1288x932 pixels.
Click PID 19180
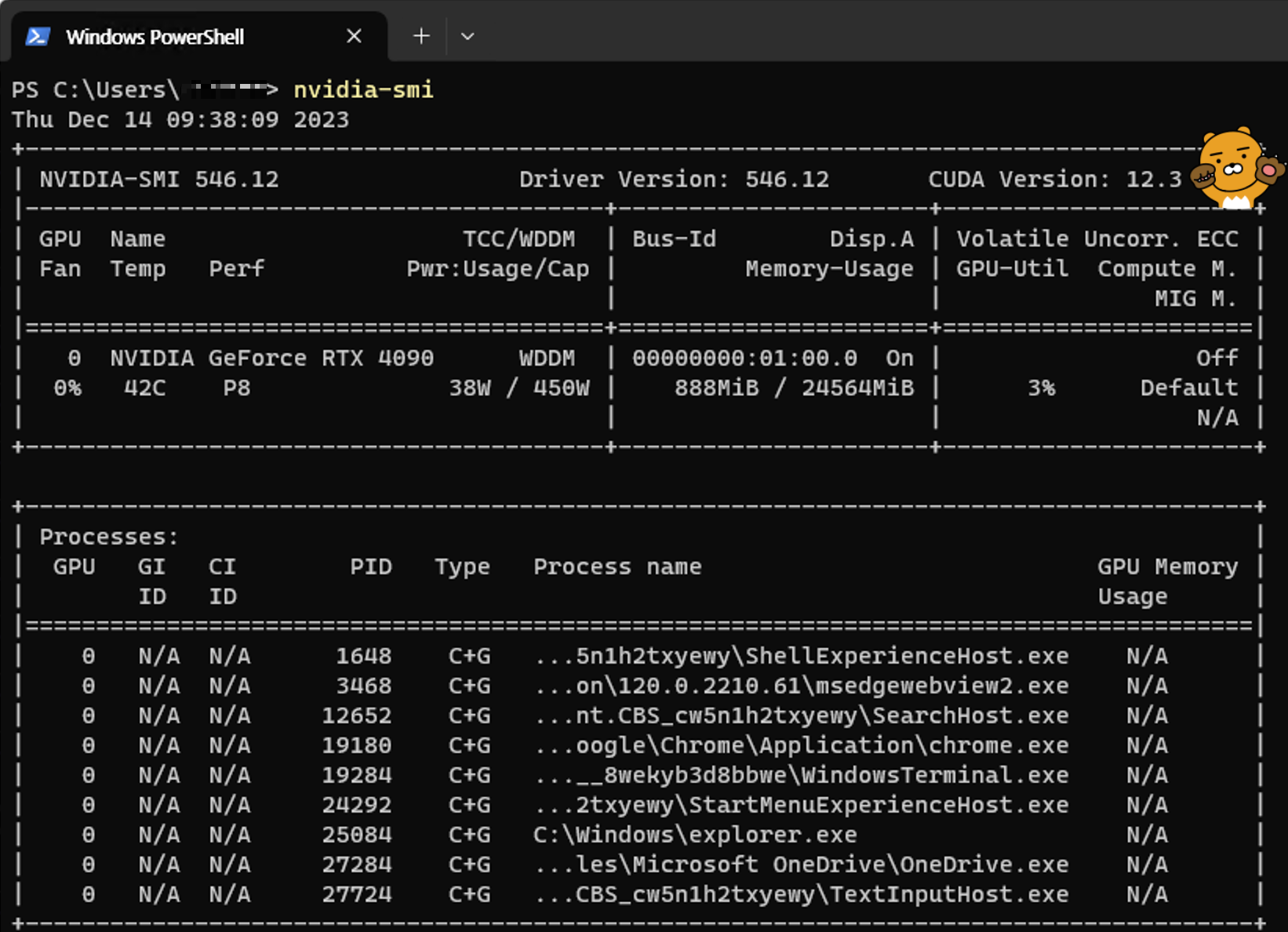[357, 746]
